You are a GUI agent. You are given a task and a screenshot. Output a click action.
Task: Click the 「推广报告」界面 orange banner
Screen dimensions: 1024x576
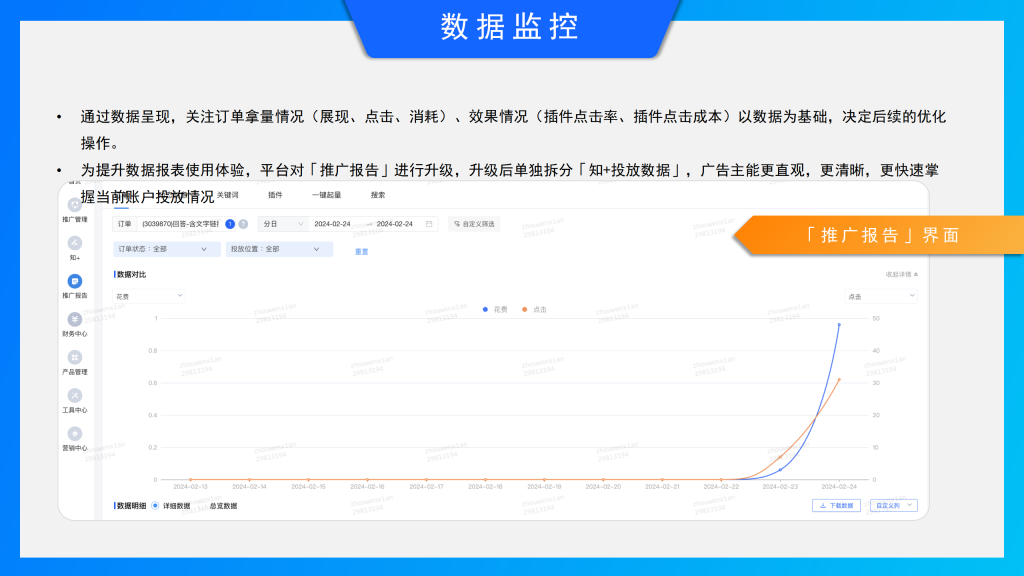[x=879, y=235]
